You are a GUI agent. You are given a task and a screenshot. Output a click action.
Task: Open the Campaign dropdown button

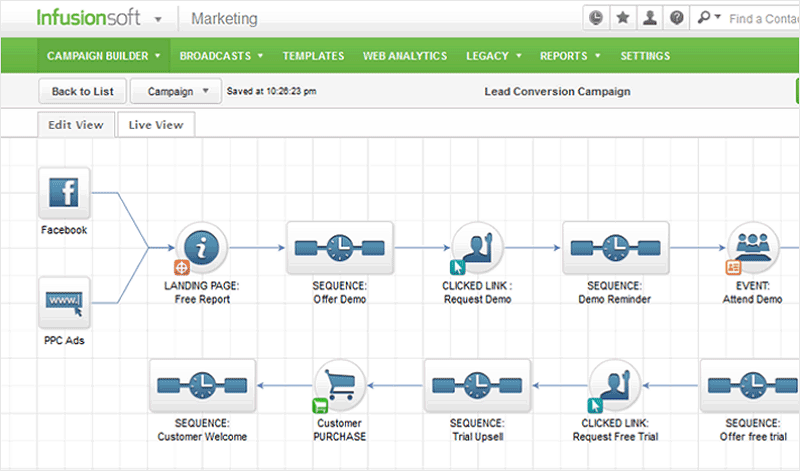176,91
